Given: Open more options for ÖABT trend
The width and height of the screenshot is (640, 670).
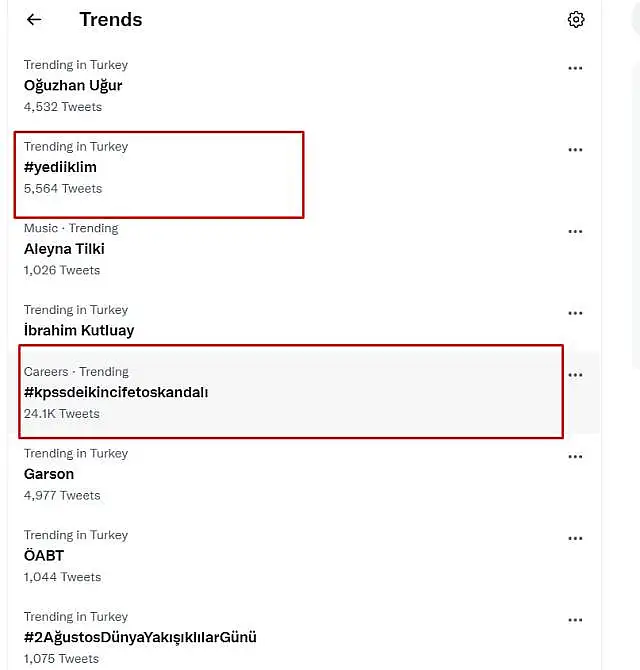Looking at the screenshot, I should click(575, 538).
